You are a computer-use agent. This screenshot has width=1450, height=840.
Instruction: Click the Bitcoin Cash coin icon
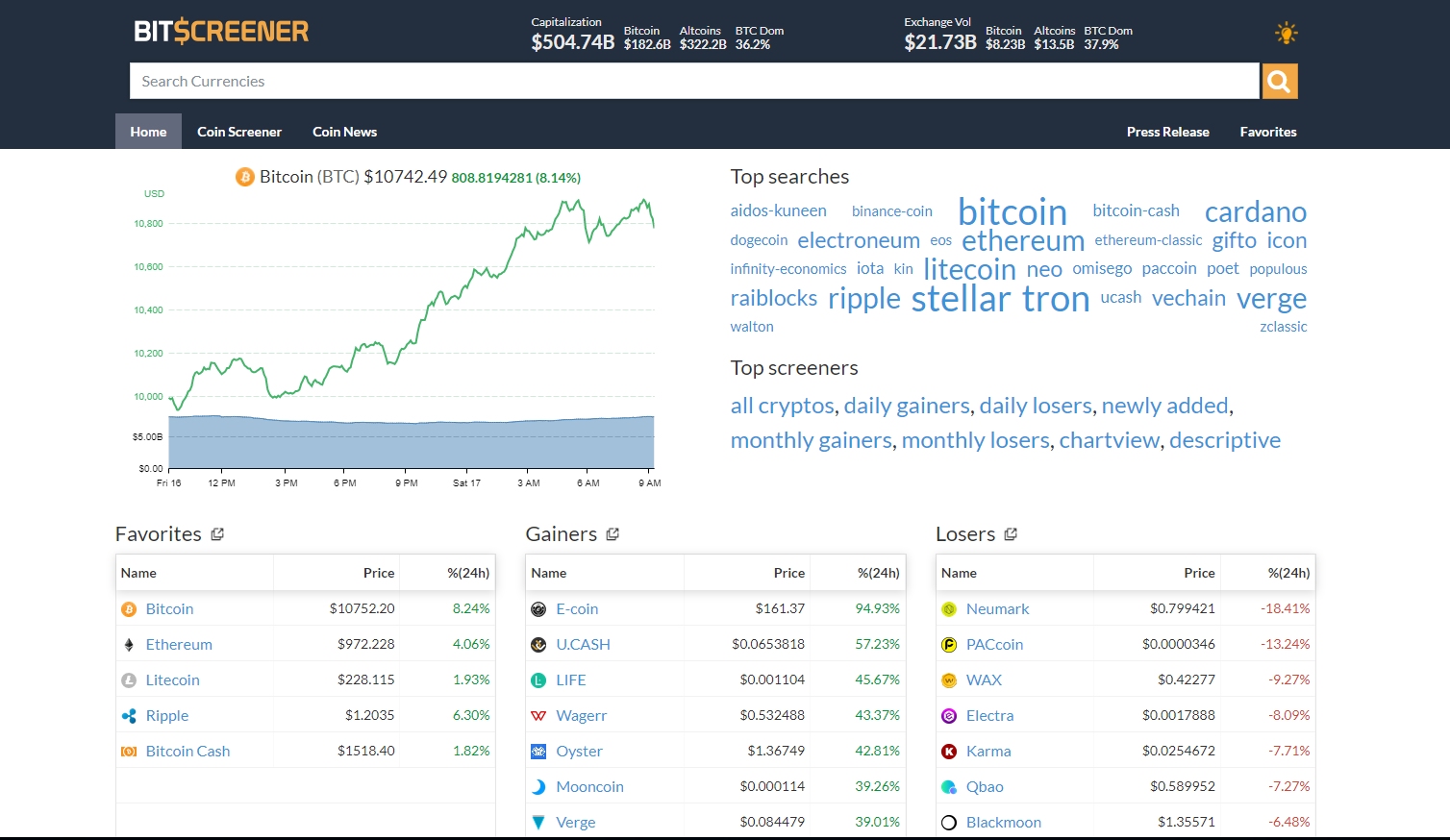tap(129, 752)
